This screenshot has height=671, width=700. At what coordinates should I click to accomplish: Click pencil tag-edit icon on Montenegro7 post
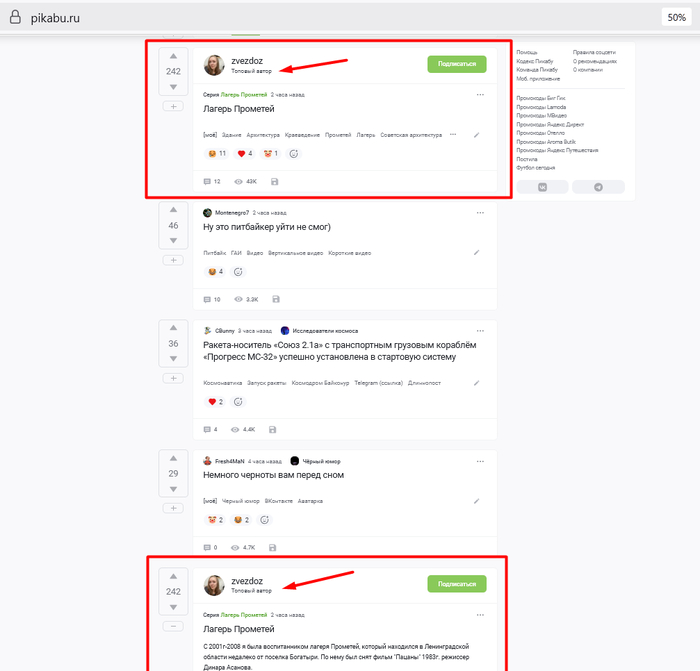(476, 253)
